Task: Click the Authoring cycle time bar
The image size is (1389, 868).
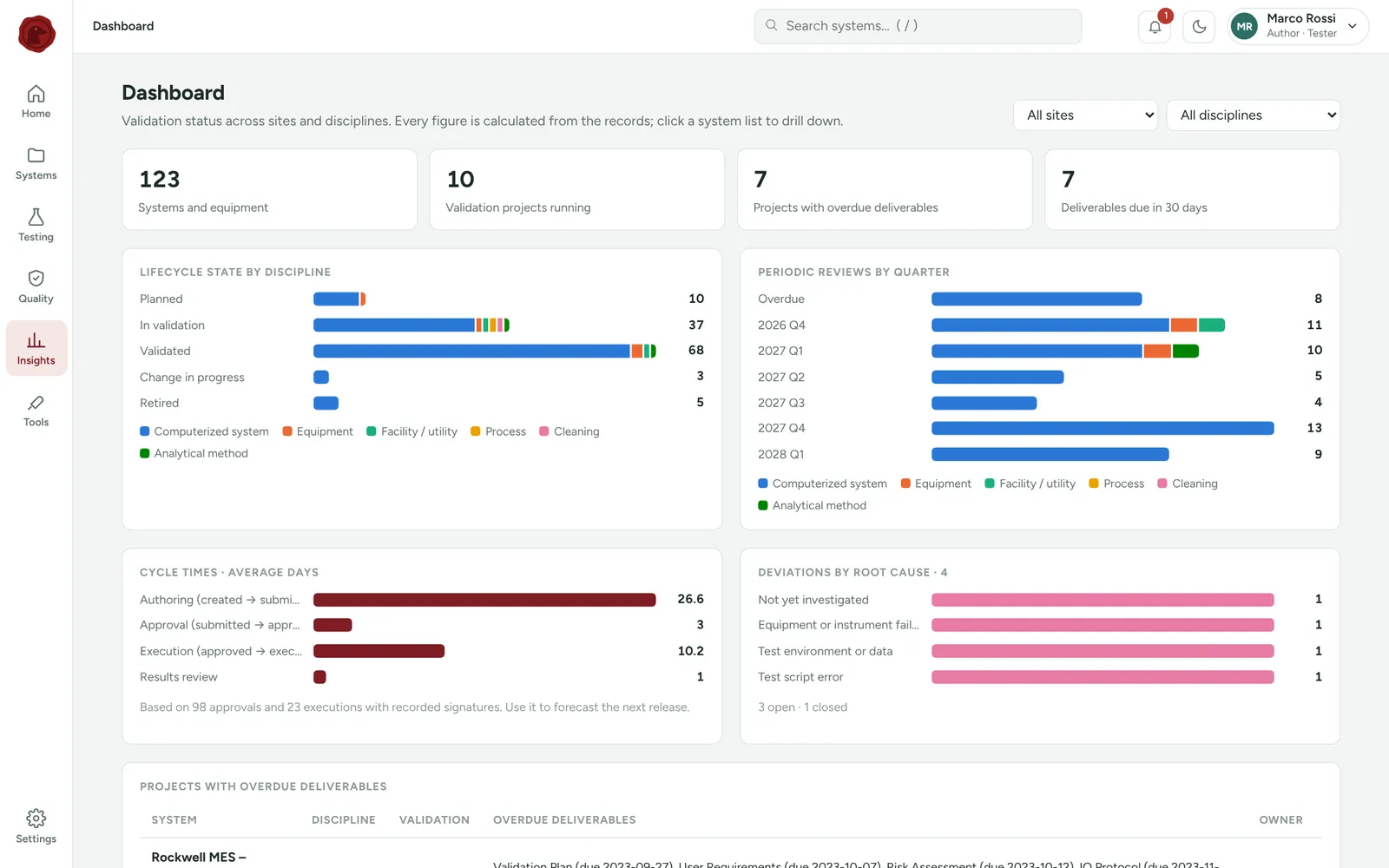Action: [x=484, y=600]
